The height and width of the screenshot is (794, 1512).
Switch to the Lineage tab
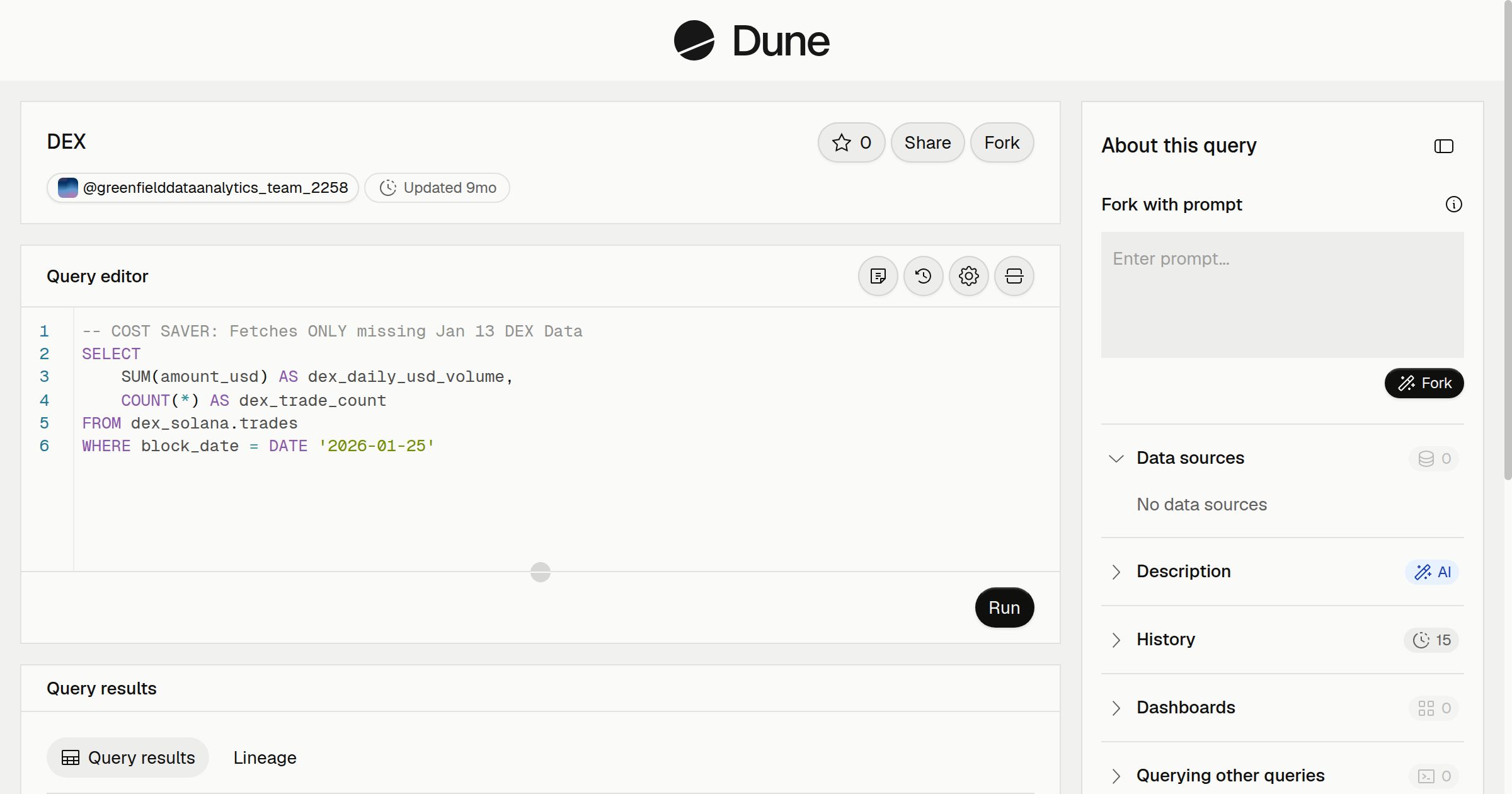[265, 757]
